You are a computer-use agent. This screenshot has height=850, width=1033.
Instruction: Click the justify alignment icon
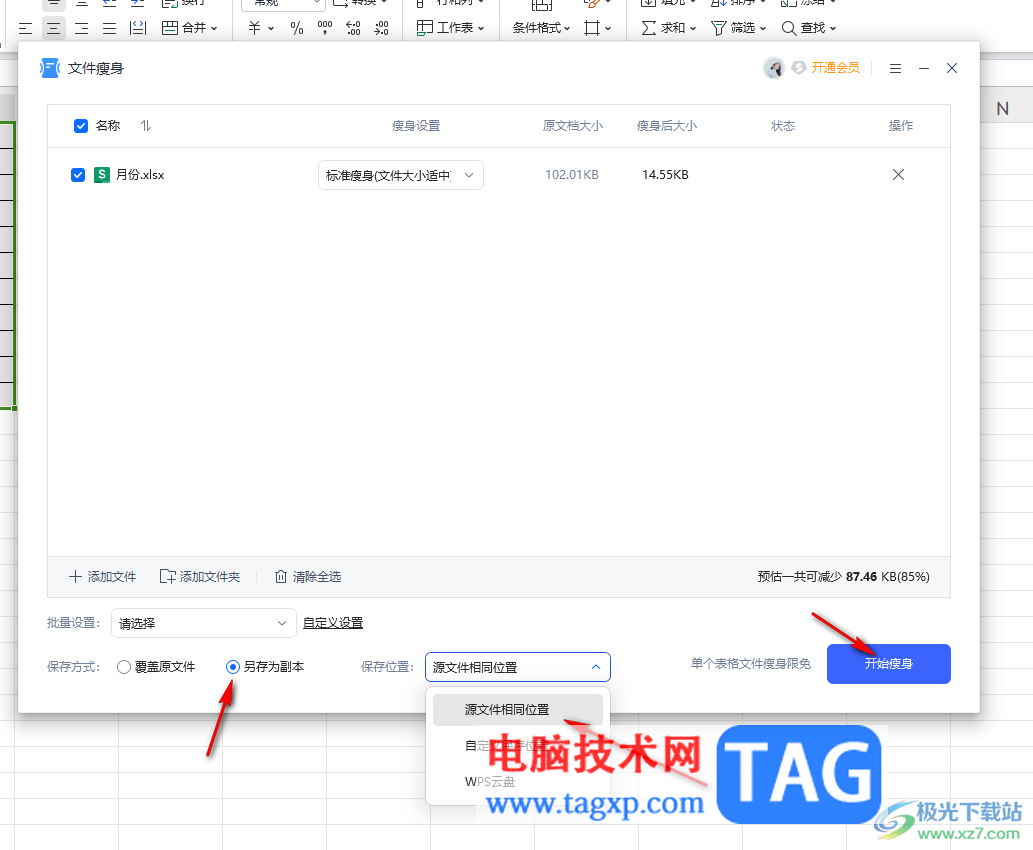(x=109, y=28)
